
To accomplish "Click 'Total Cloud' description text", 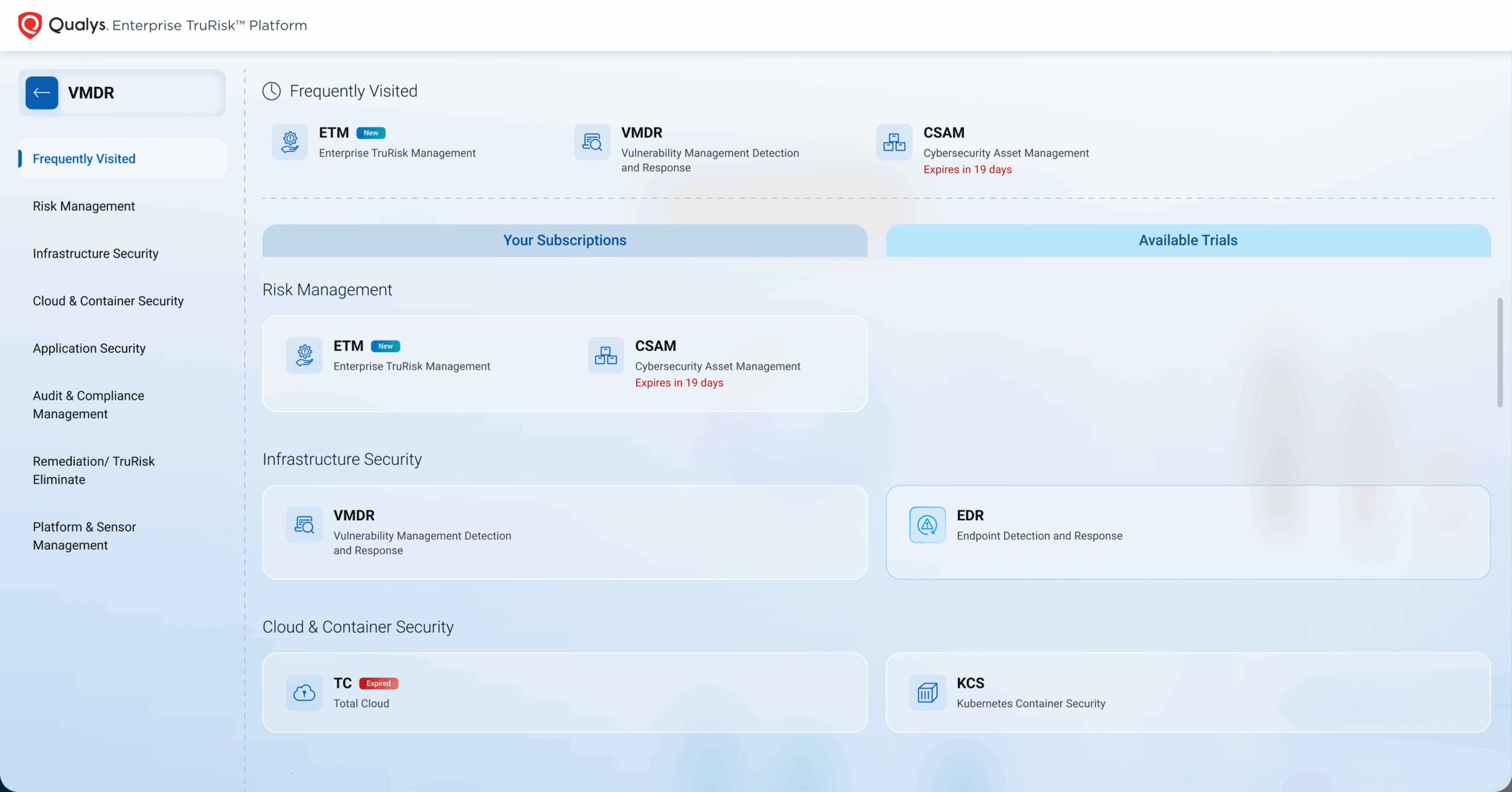I will click(361, 703).
